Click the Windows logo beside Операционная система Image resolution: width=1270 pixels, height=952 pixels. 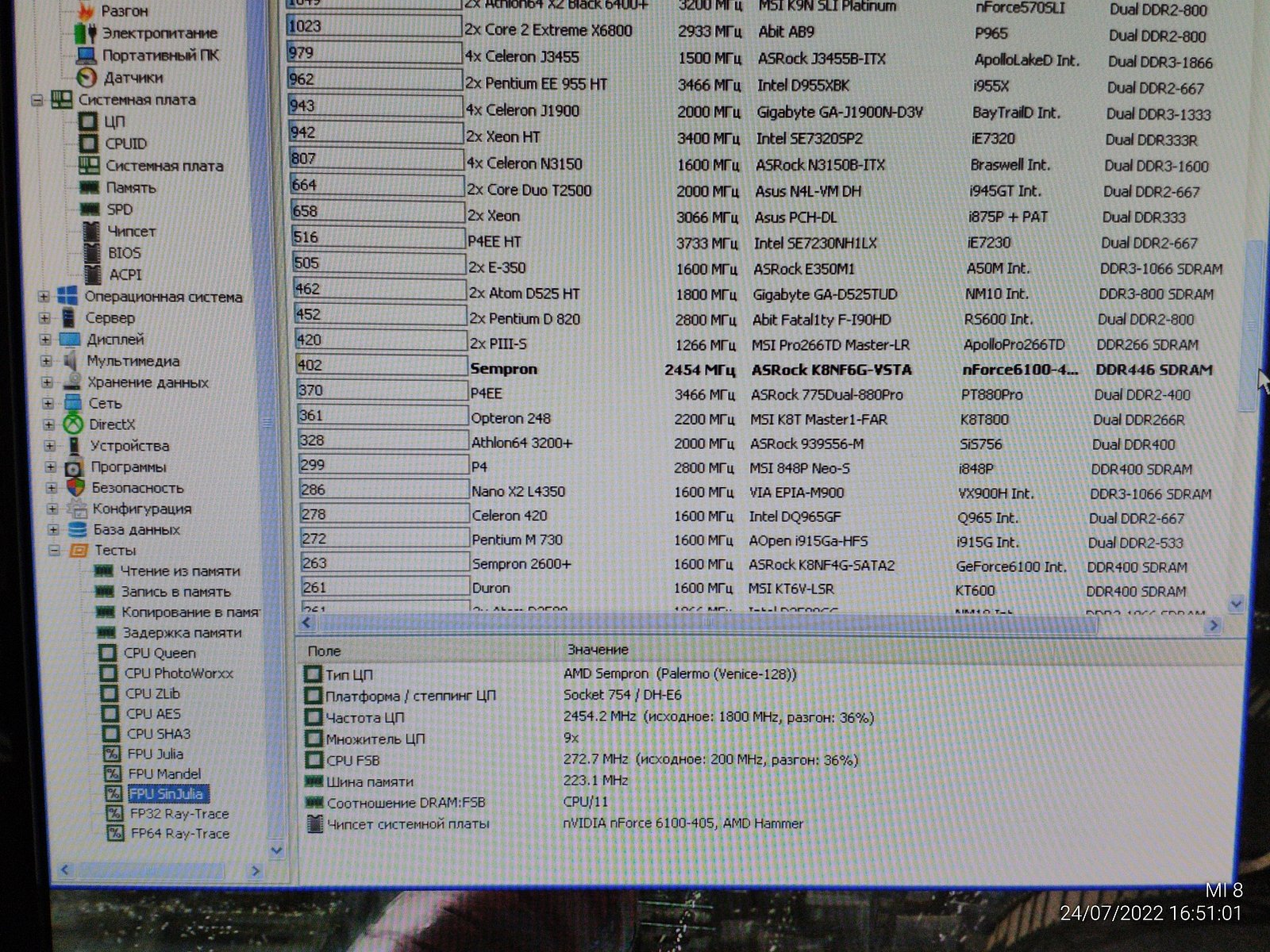[x=68, y=297]
